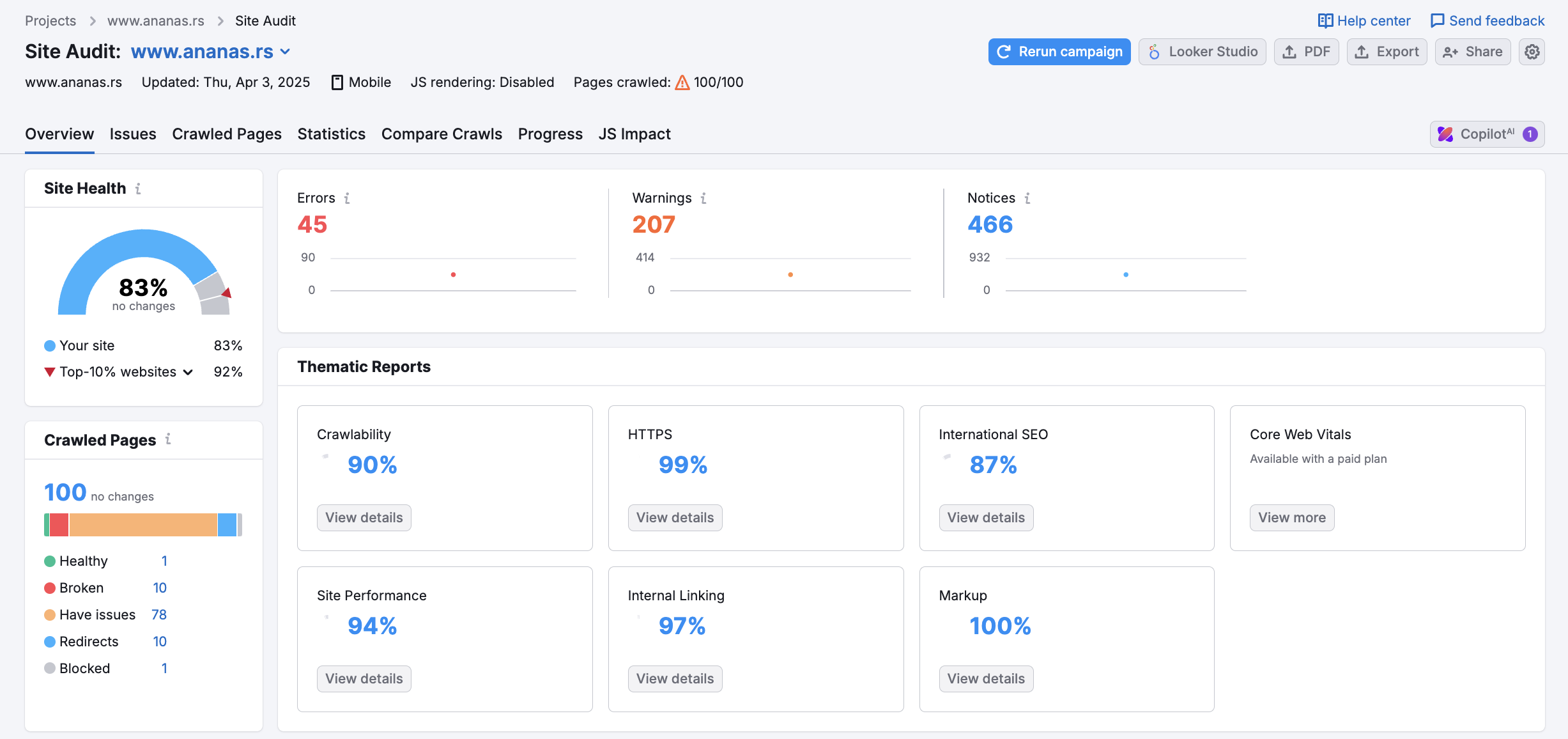The height and width of the screenshot is (739, 1568).
Task: Click the Errors info icon
Action: pyautogui.click(x=347, y=198)
